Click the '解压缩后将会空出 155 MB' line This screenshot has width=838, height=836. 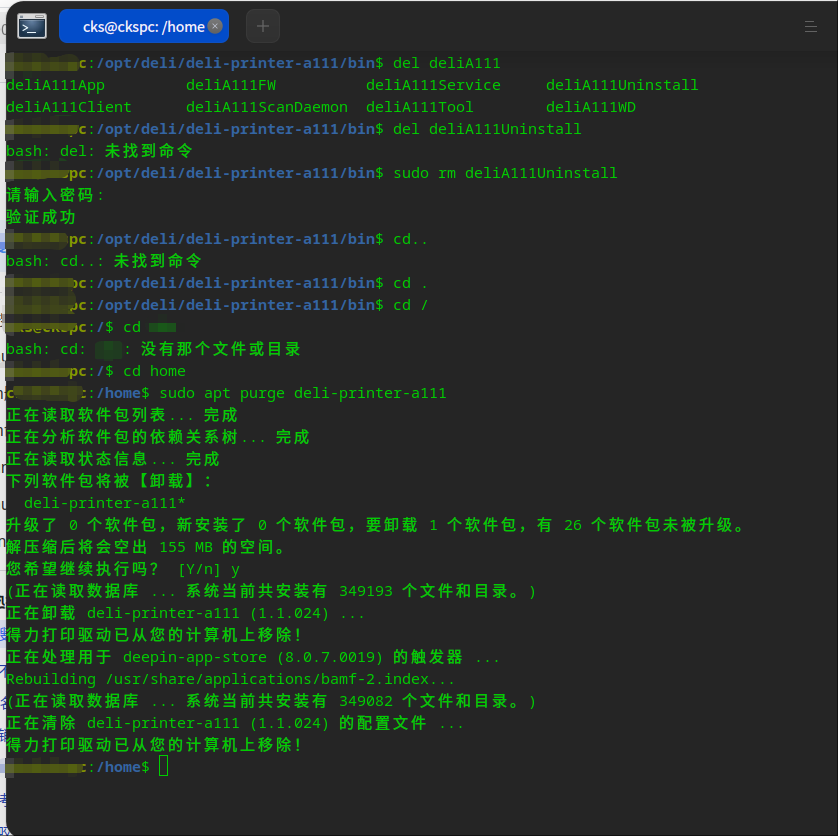(145, 547)
